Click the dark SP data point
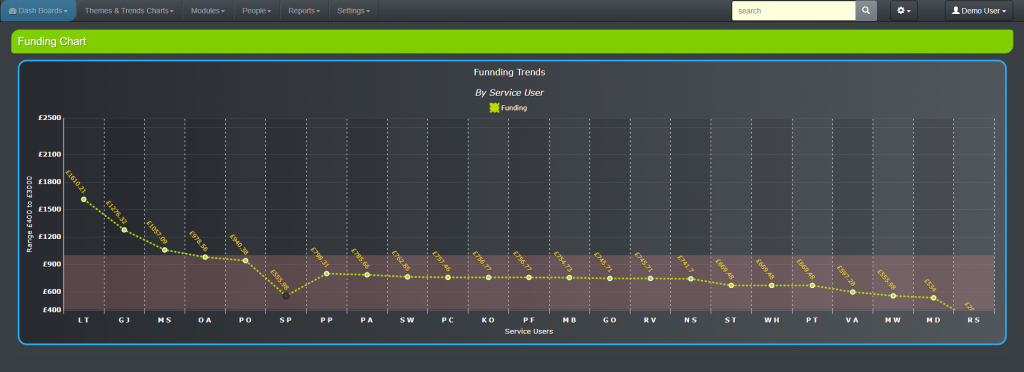 point(286,296)
